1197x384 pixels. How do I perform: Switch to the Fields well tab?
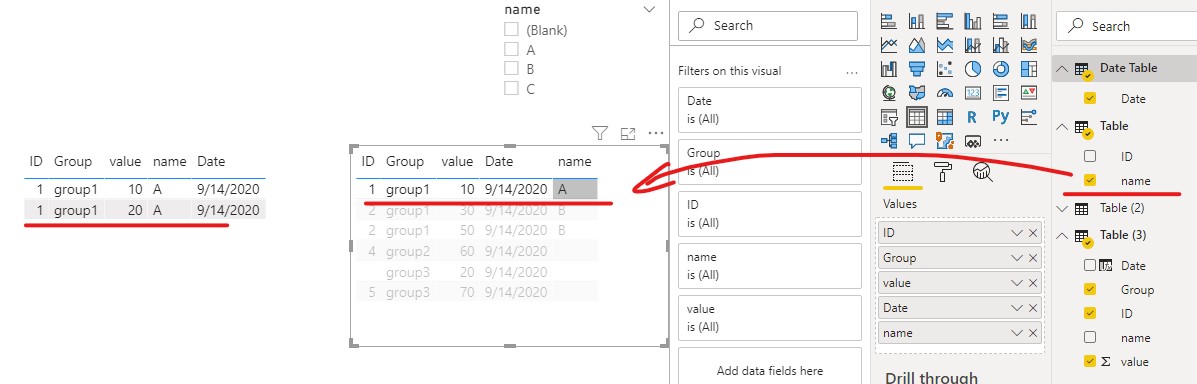(x=902, y=173)
